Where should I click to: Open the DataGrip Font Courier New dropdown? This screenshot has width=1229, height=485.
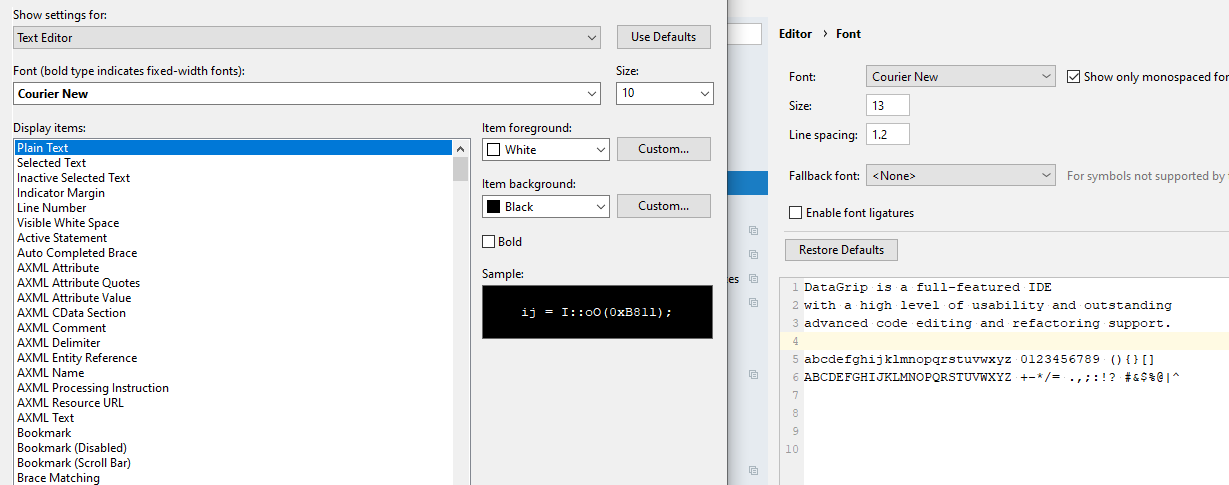(x=961, y=76)
